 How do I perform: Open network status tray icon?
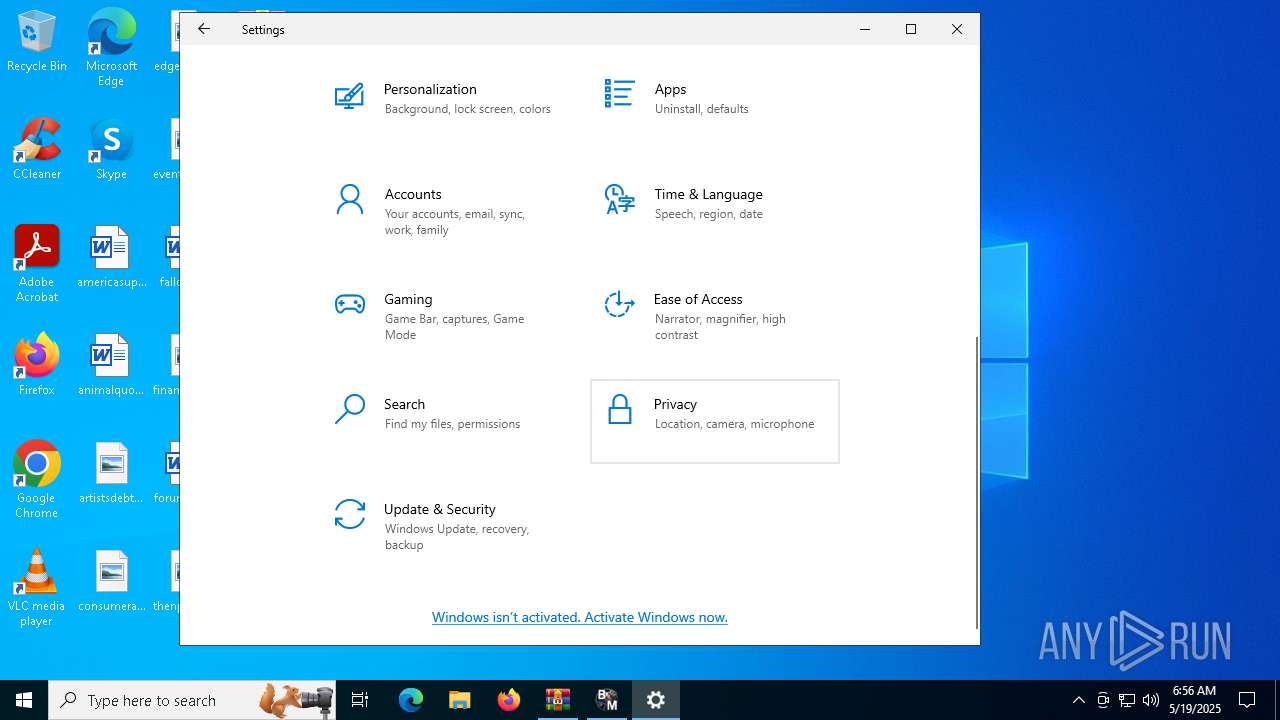coord(1127,700)
